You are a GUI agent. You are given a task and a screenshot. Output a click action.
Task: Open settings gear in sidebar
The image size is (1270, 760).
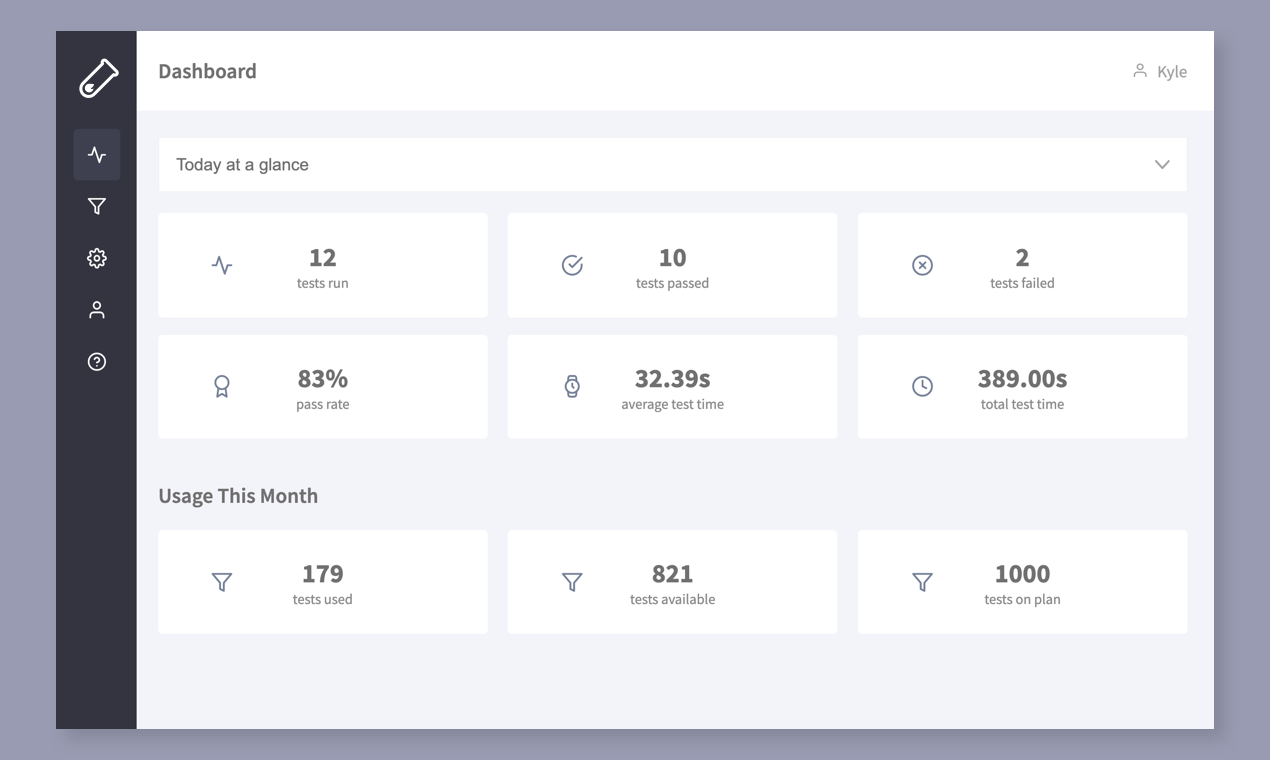coord(97,258)
